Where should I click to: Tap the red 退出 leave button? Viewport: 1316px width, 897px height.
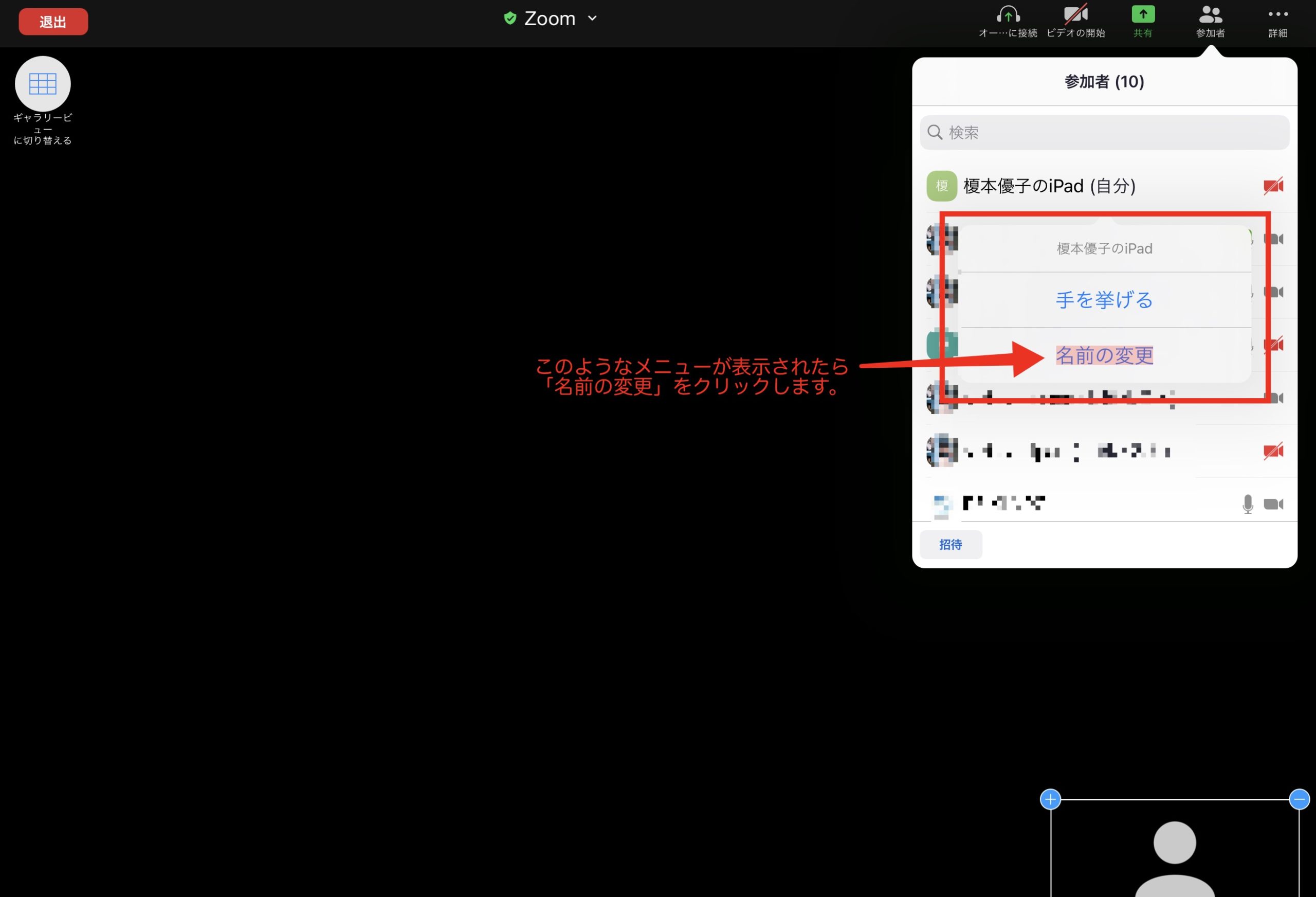(53, 22)
